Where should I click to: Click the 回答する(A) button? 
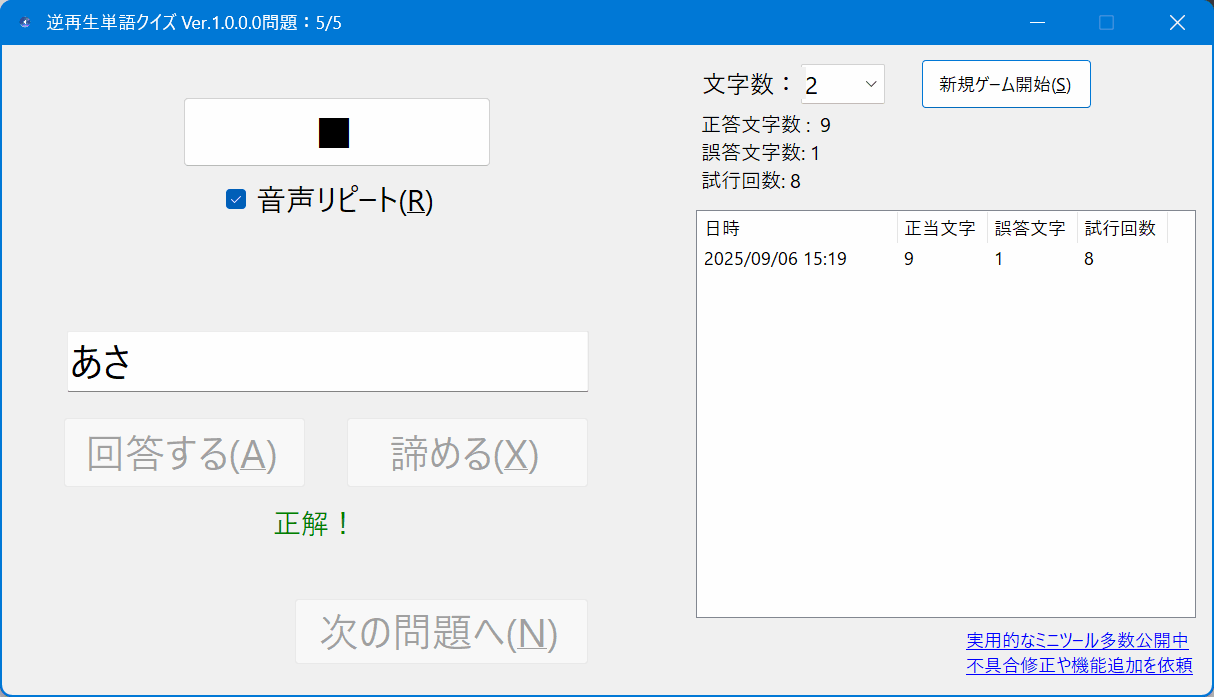(x=184, y=453)
